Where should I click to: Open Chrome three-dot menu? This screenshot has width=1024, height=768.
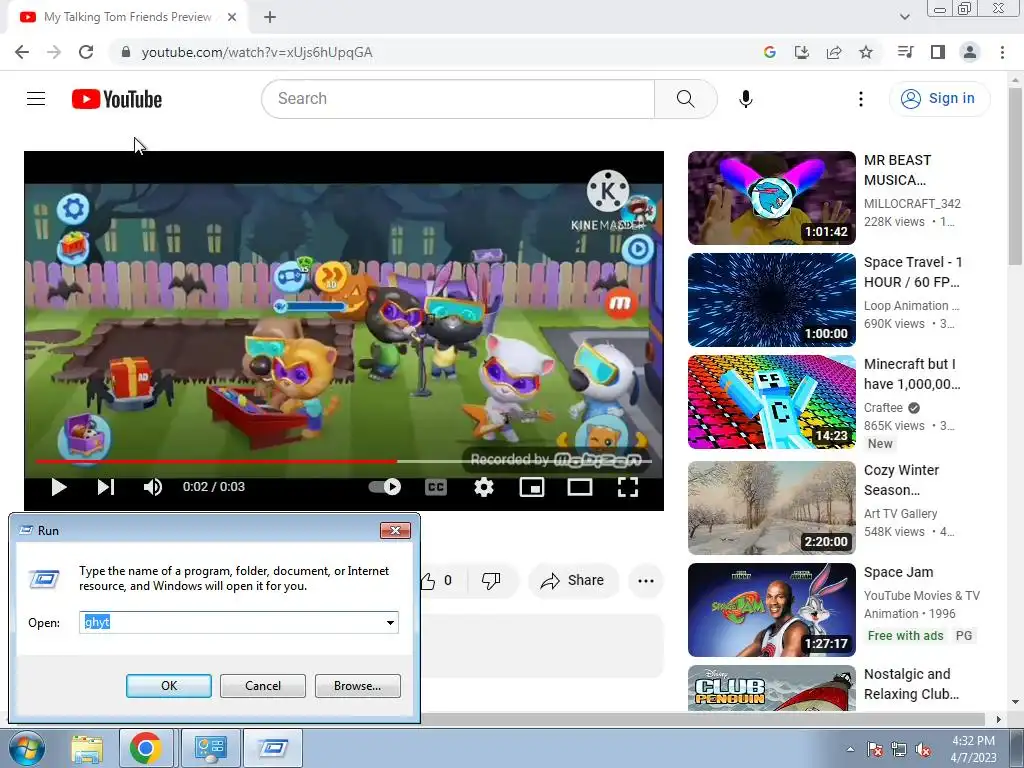click(1002, 52)
